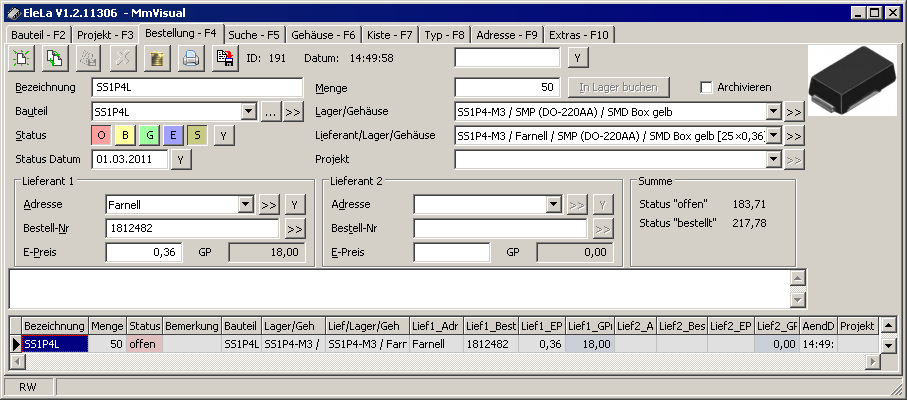Open the Extras - F10 tab
907x400 pixels.
[579, 35]
